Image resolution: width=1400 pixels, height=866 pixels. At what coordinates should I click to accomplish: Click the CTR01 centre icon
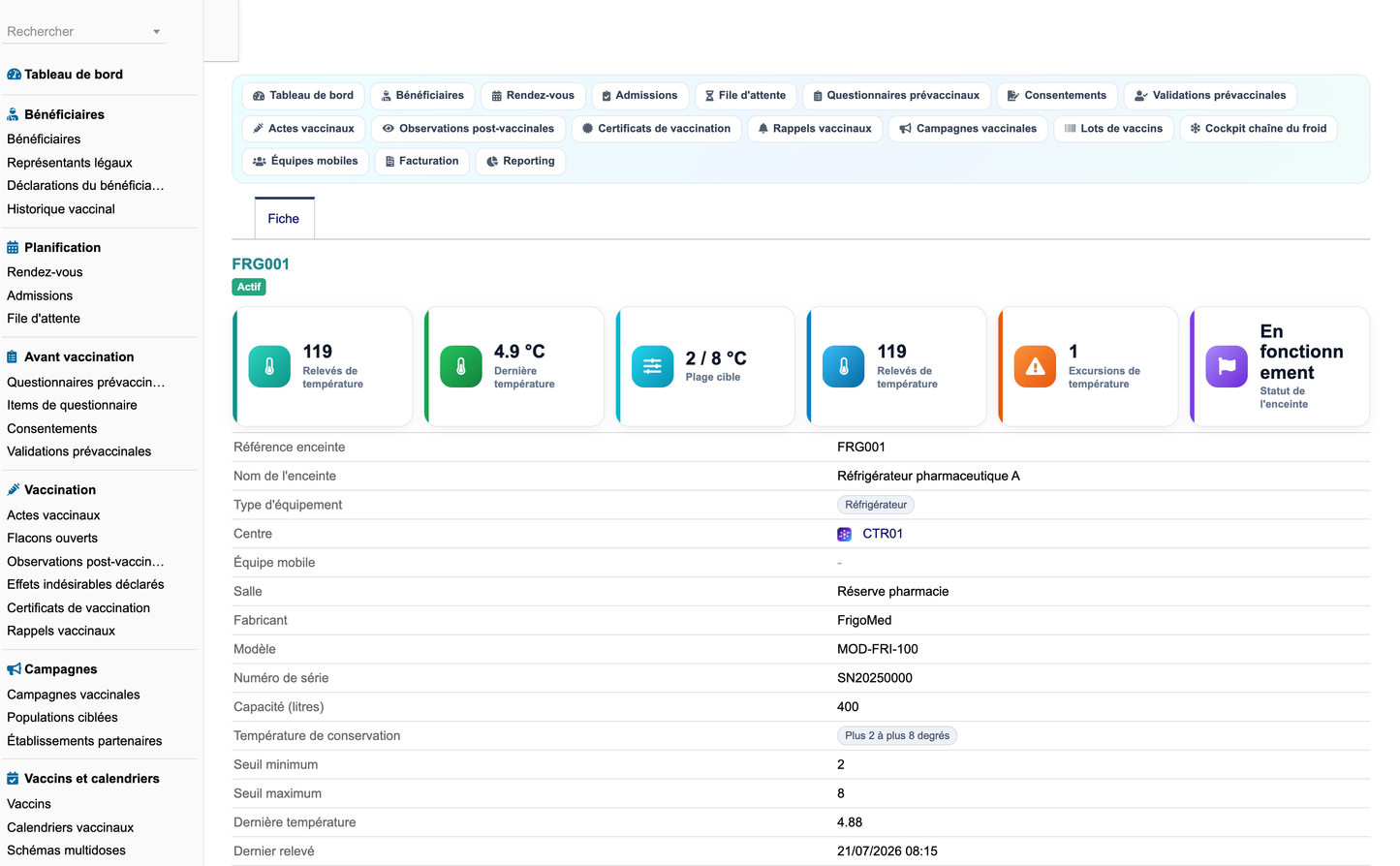click(844, 534)
